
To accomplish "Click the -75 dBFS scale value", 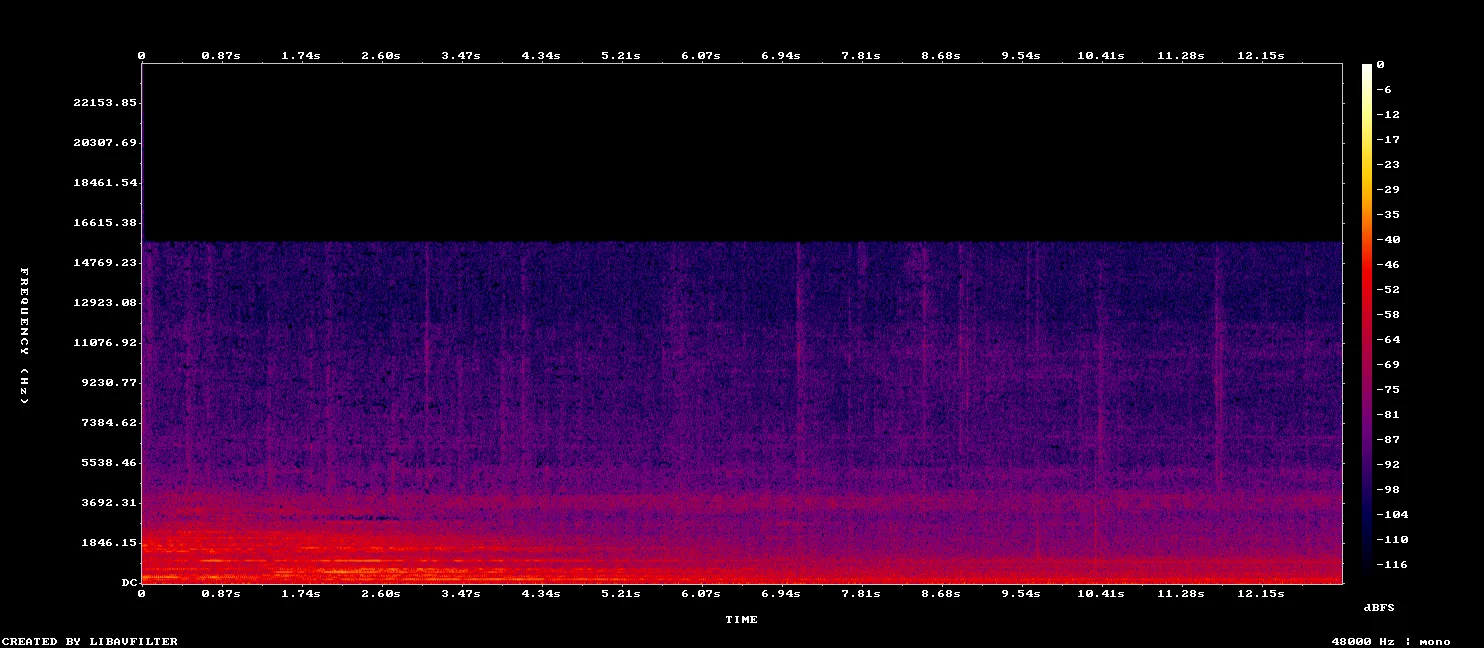I will pos(1388,390).
